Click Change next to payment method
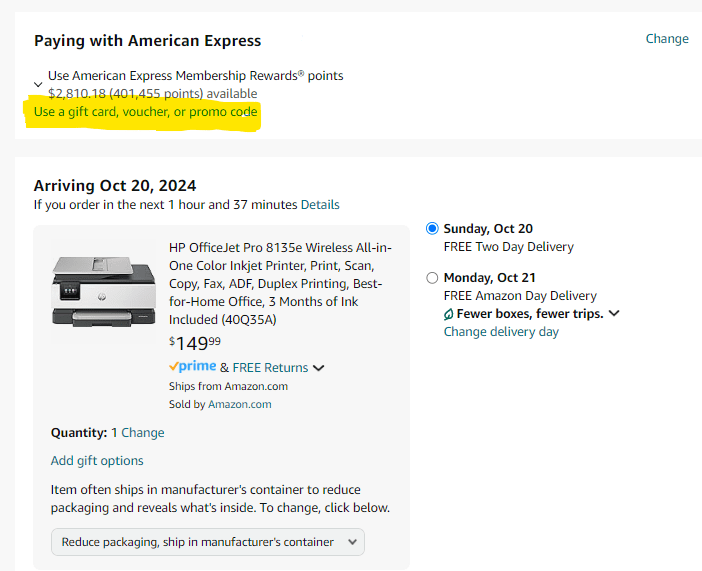The height and width of the screenshot is (571, 702). (x=667, y=39)
